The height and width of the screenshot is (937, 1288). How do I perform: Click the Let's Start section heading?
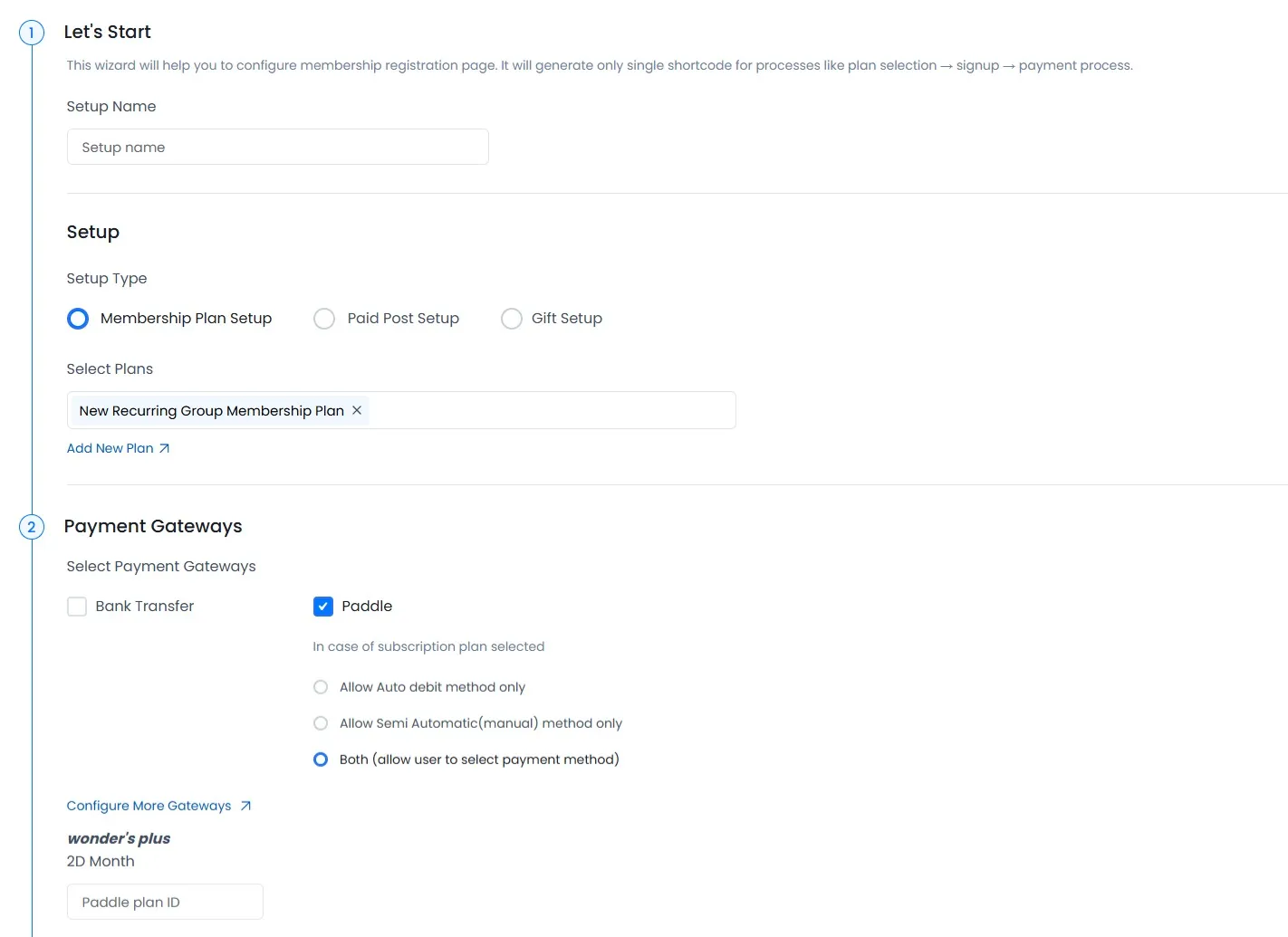[x=107, y=32]
